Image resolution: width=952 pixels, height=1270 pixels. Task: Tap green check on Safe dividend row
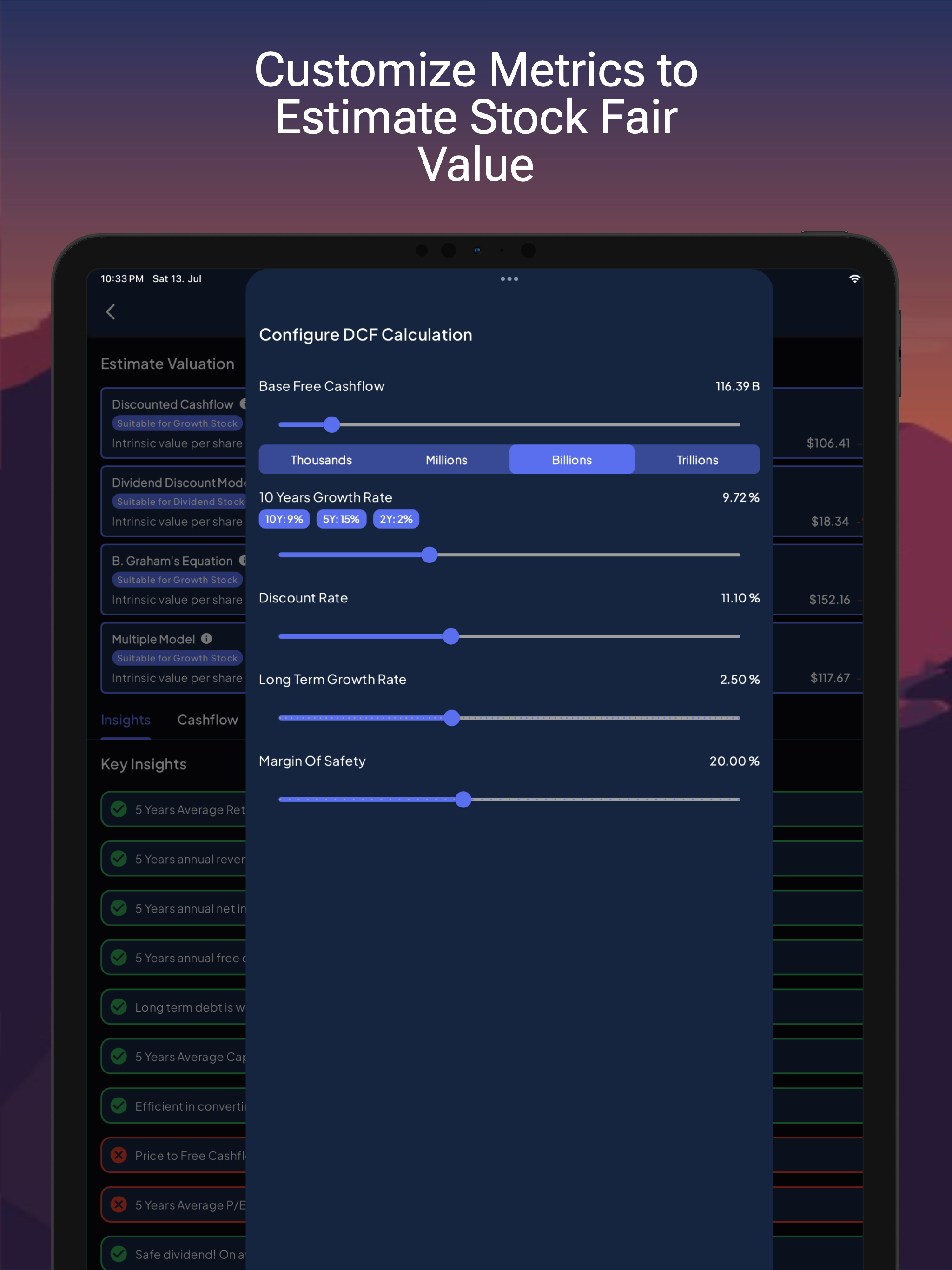click(x=119, y=1253)
